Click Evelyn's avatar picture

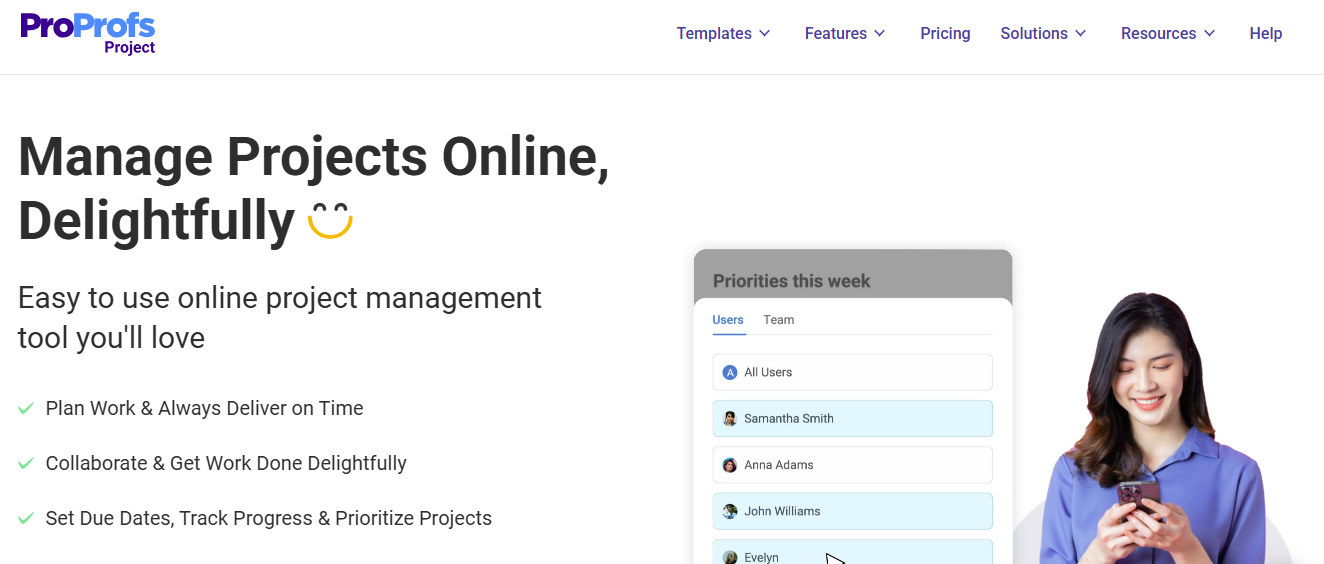(x=730, y=557)
